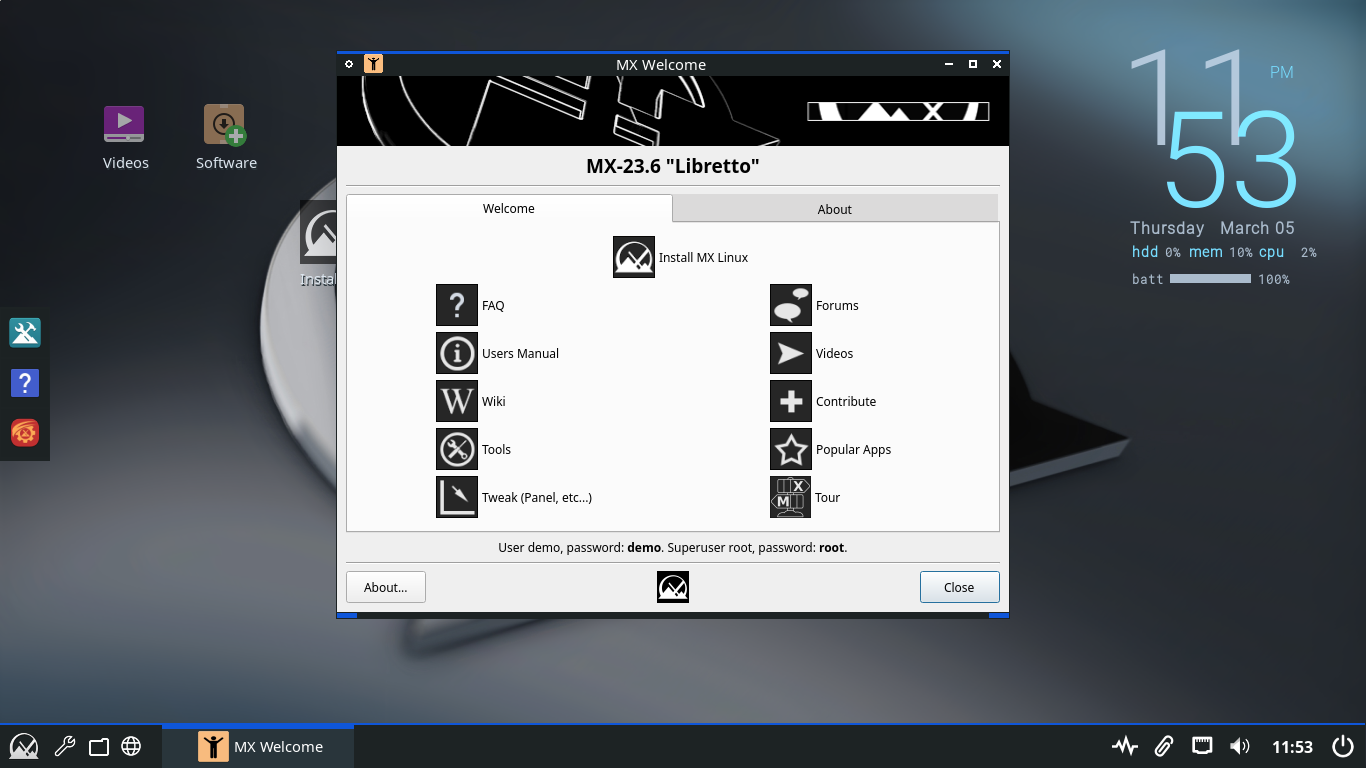Click the Install MX Linux icon

point(633,257)
